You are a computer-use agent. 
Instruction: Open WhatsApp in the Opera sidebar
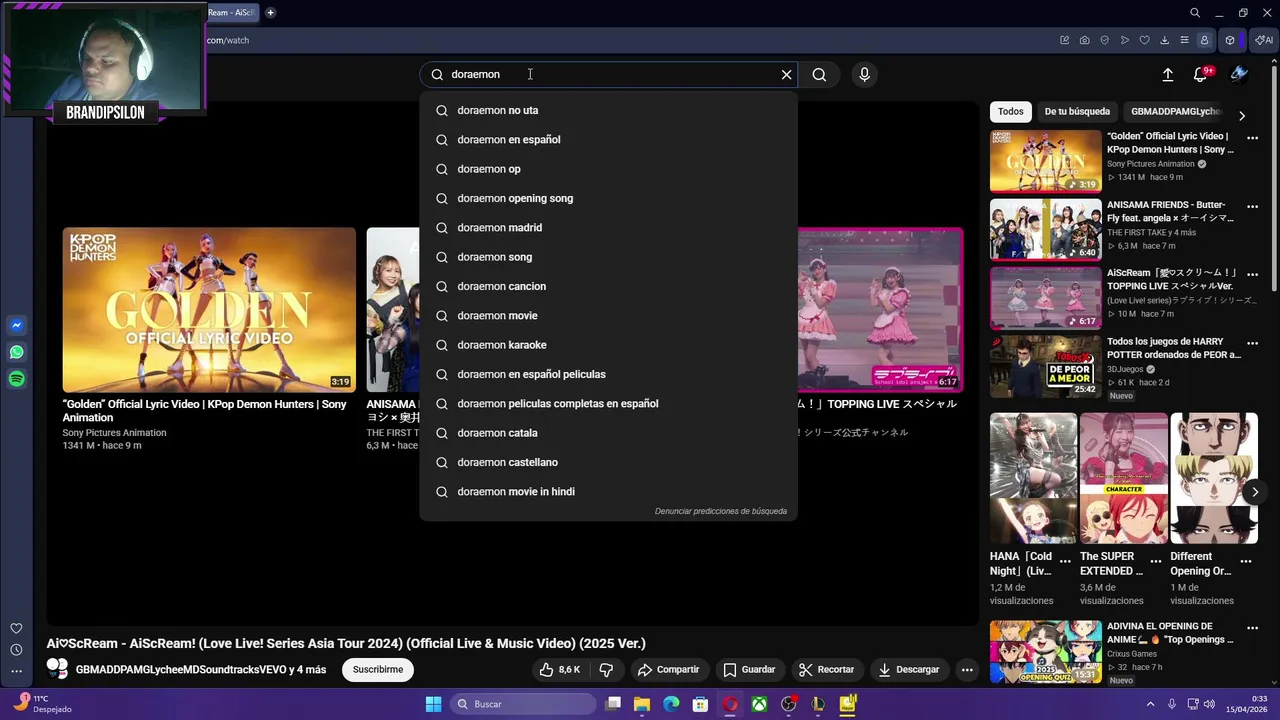tap(16, 352)
